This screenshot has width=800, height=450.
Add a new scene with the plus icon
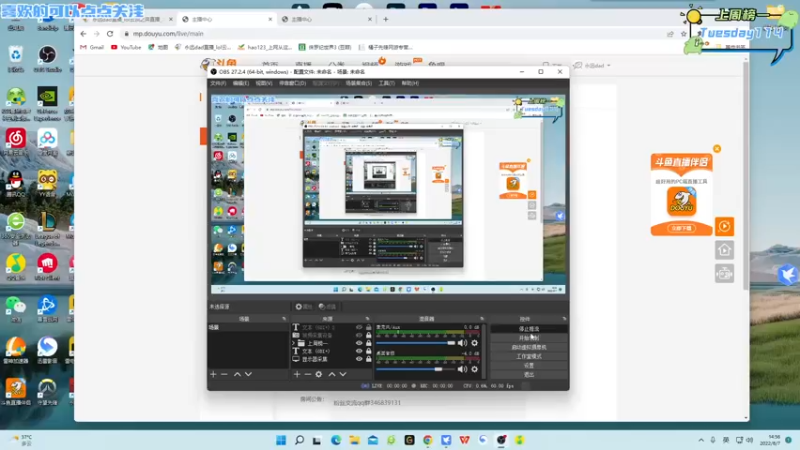213,374
